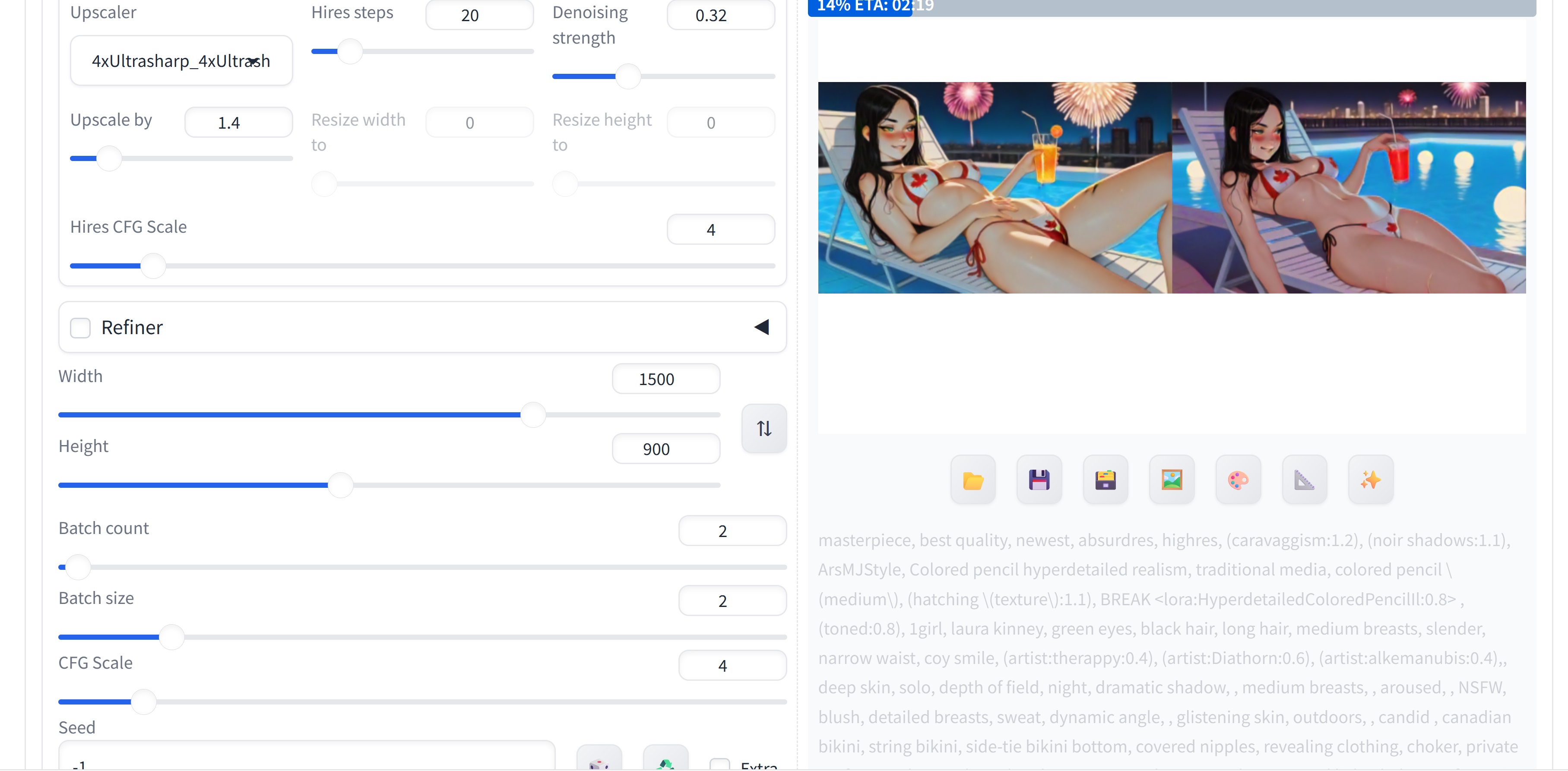Open the images output folder icon
1568x771 pixels.
(972, 480)
